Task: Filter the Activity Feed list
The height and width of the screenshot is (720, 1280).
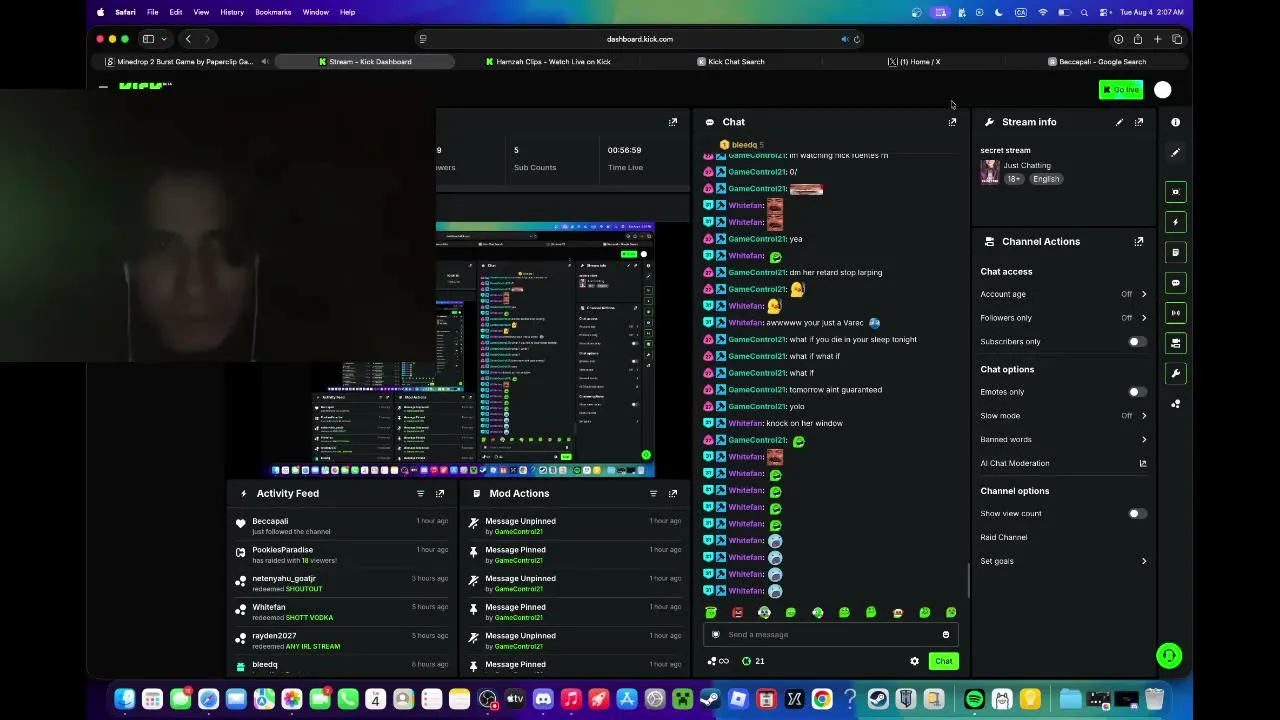Action: click(x=420, y=494)
